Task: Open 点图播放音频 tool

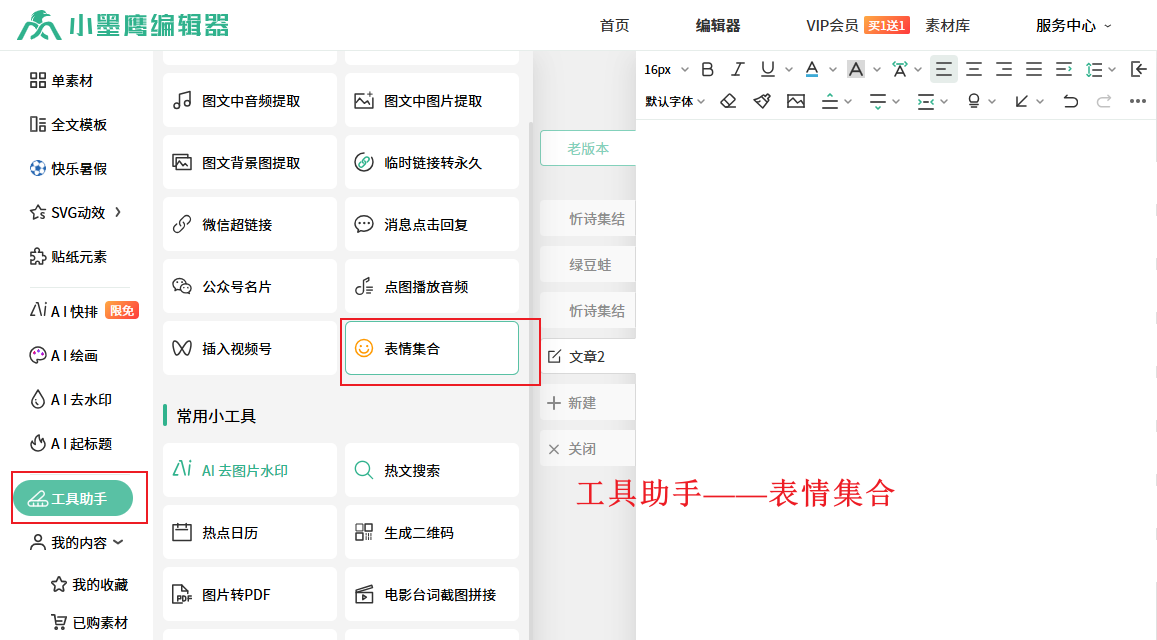Action: [432, 286]
